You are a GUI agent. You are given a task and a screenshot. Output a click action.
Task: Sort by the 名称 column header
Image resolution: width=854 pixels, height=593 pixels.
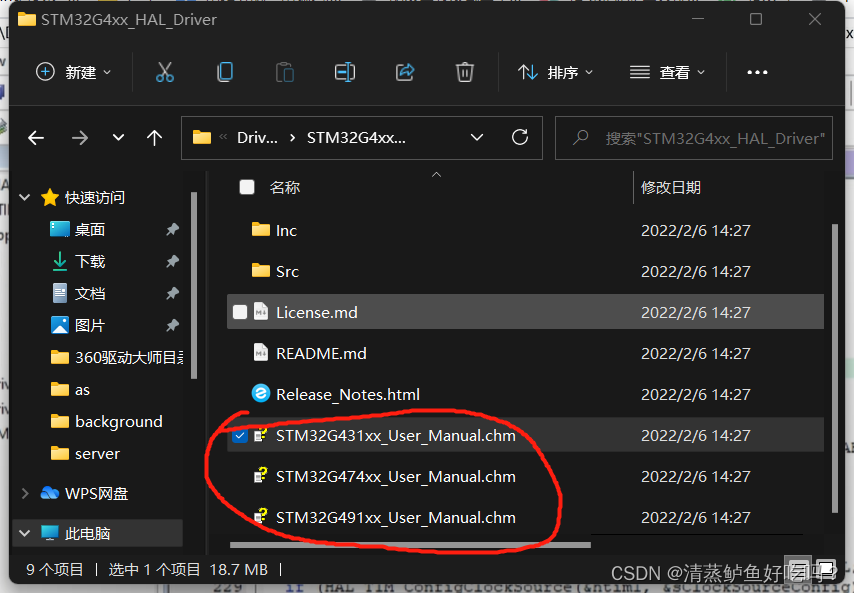coord(284,187)
